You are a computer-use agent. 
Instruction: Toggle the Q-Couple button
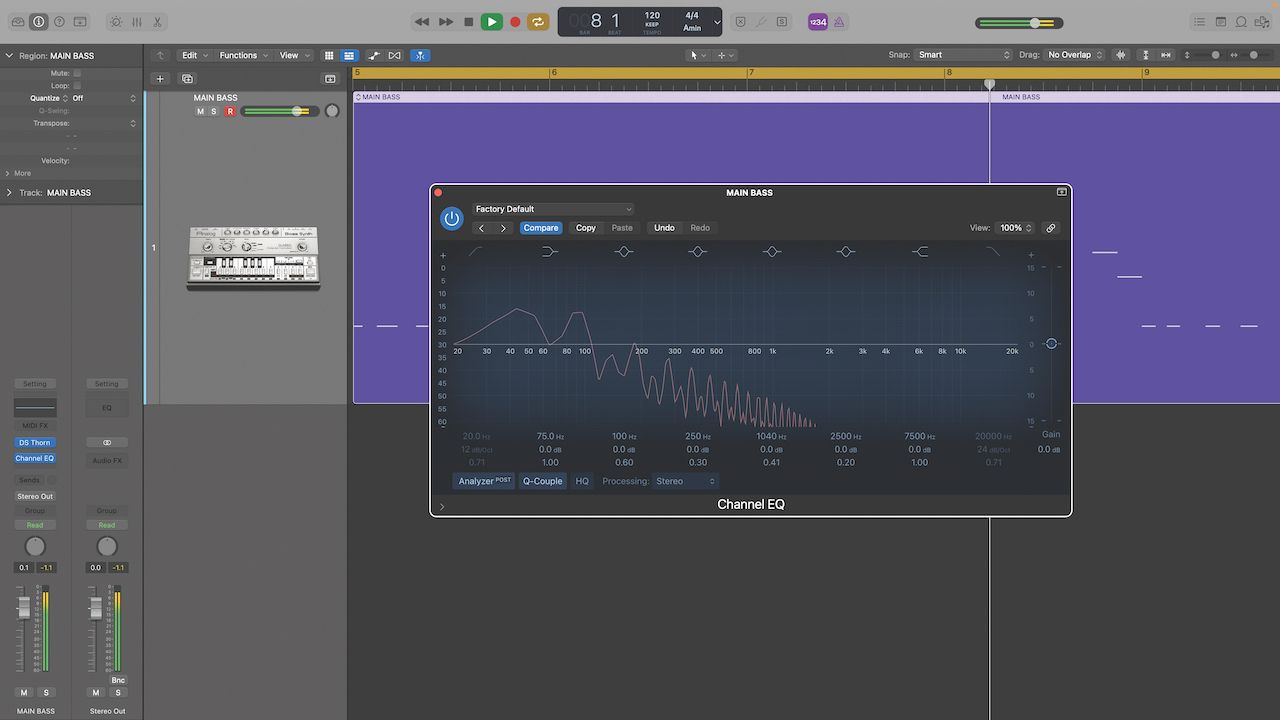coord(542,481)
